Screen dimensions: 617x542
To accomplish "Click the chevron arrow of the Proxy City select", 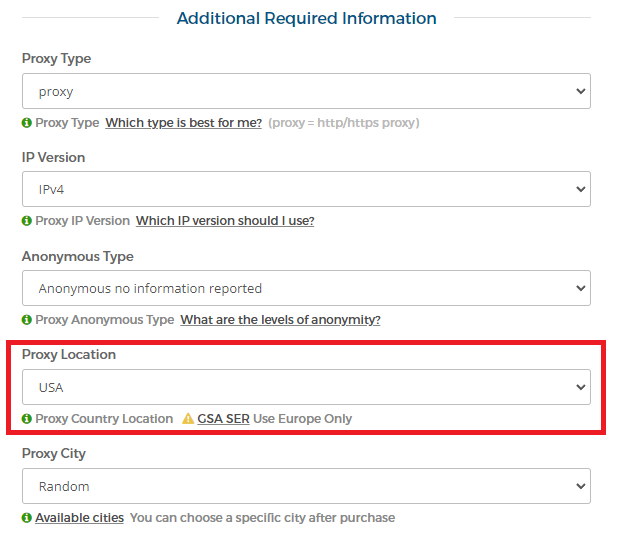I will tap(580, 486).
